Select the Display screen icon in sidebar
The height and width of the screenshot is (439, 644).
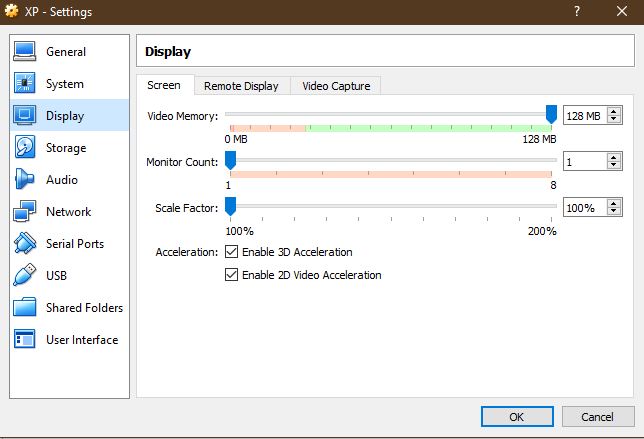coord(25,115)
